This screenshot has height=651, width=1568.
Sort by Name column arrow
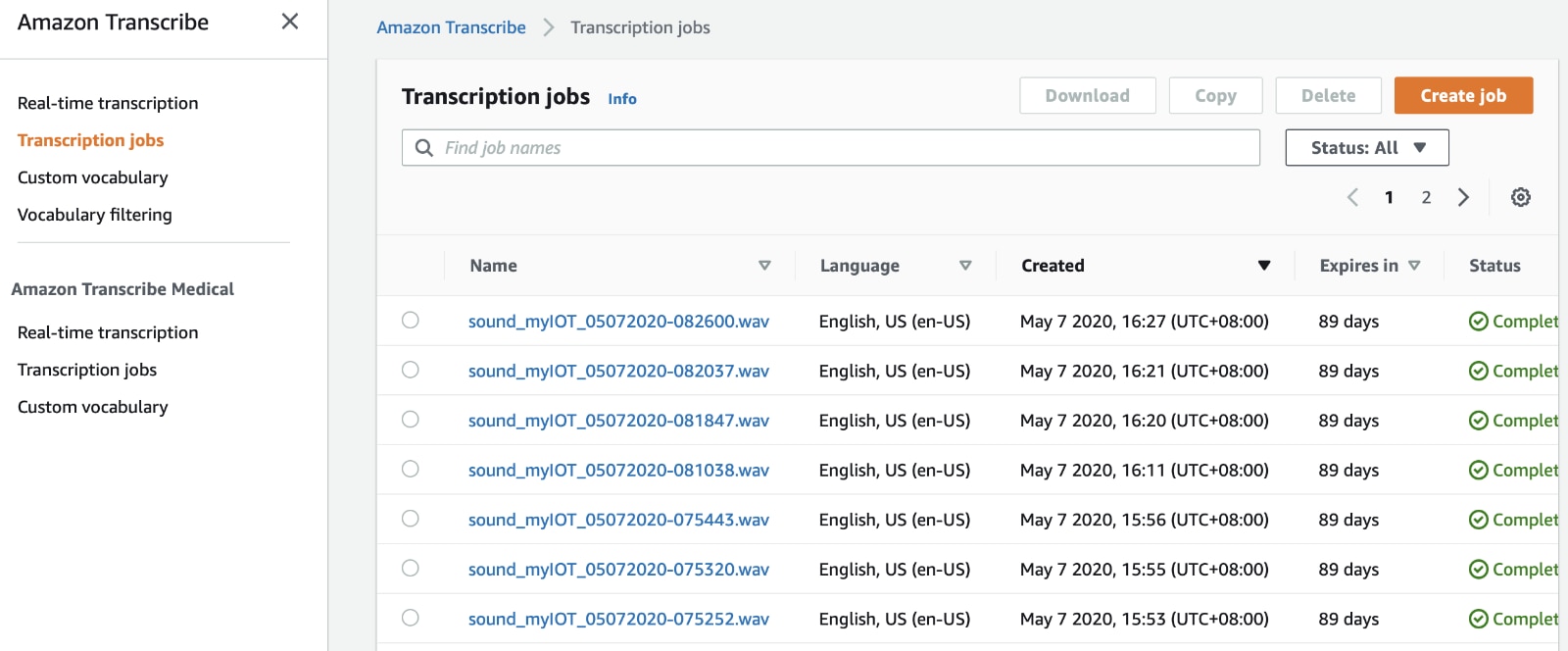764,266
